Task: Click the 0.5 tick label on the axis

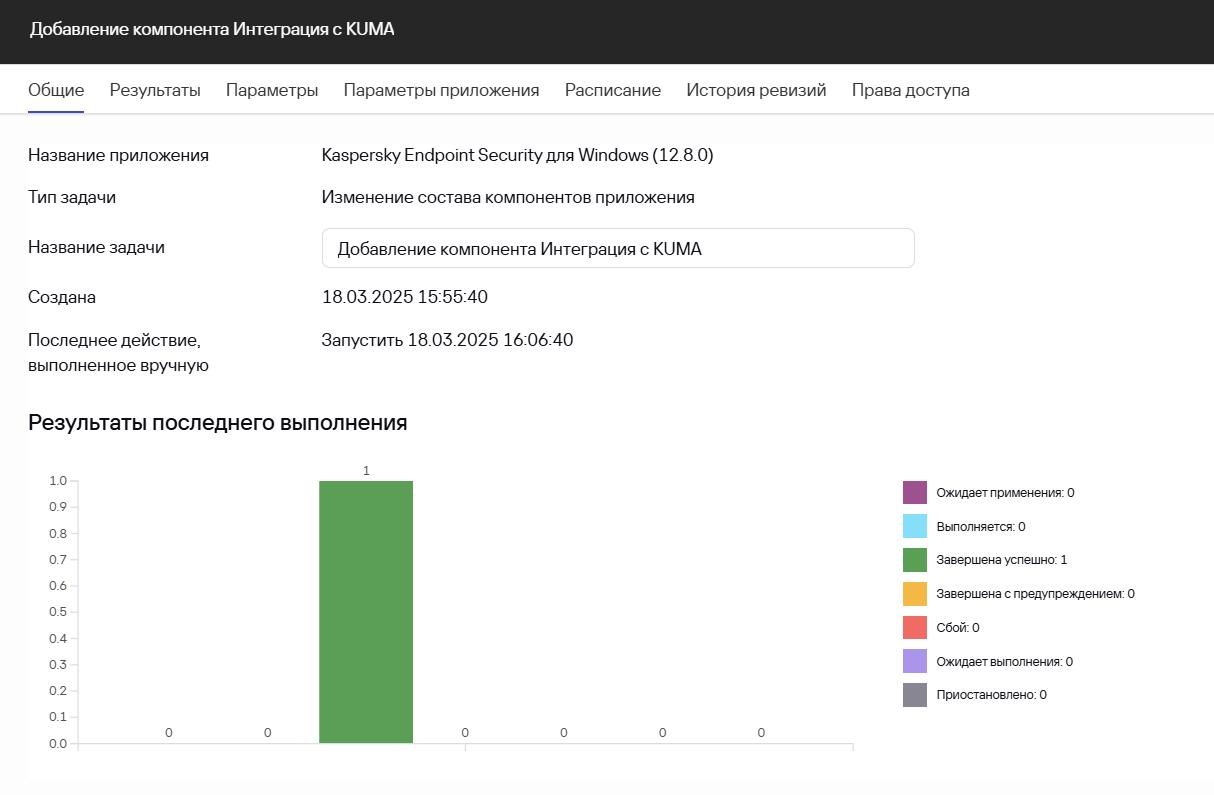Action: coord(57,612)
